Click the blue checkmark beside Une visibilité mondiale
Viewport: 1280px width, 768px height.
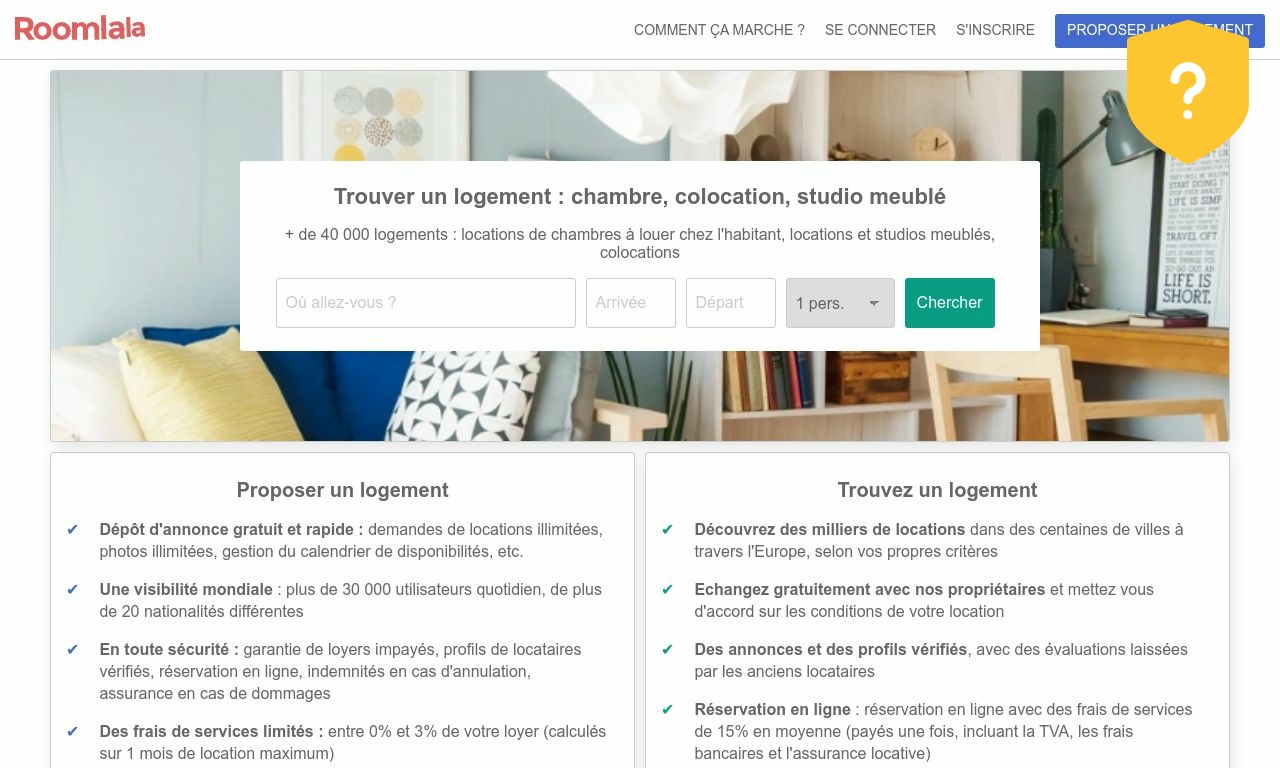tap(72, 590)
